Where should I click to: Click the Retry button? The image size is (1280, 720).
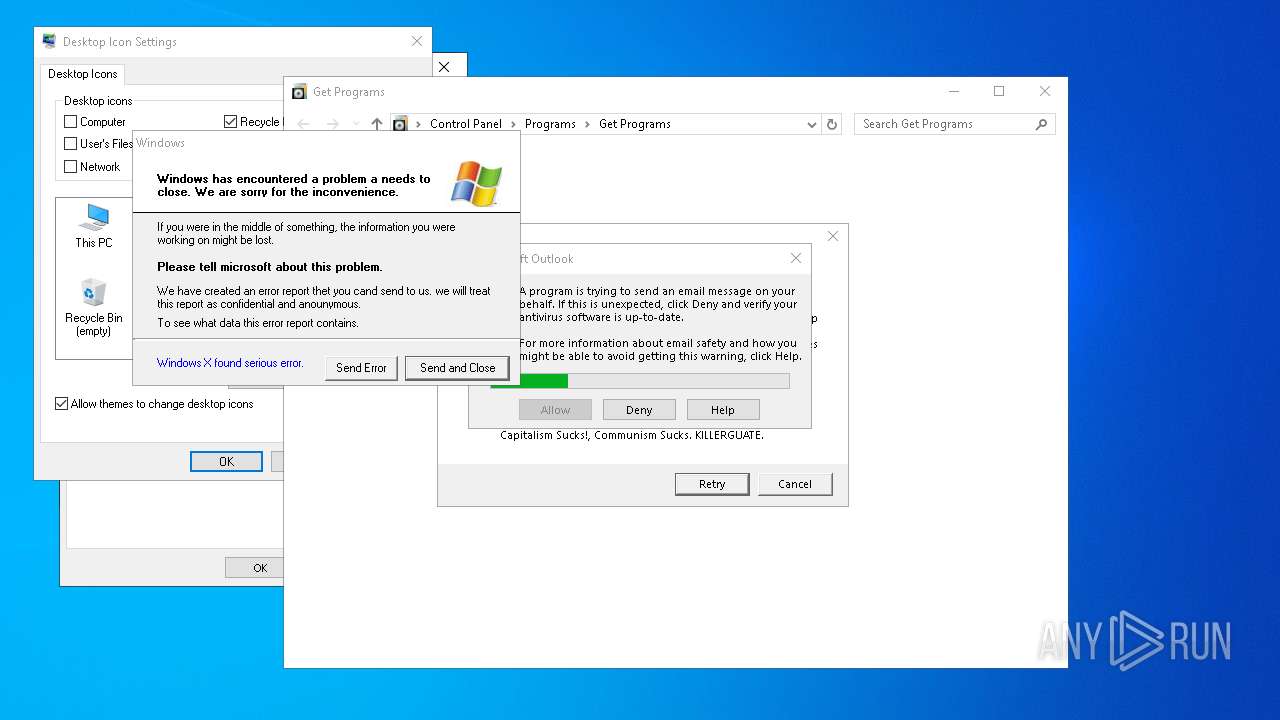[x=712, y=484]
